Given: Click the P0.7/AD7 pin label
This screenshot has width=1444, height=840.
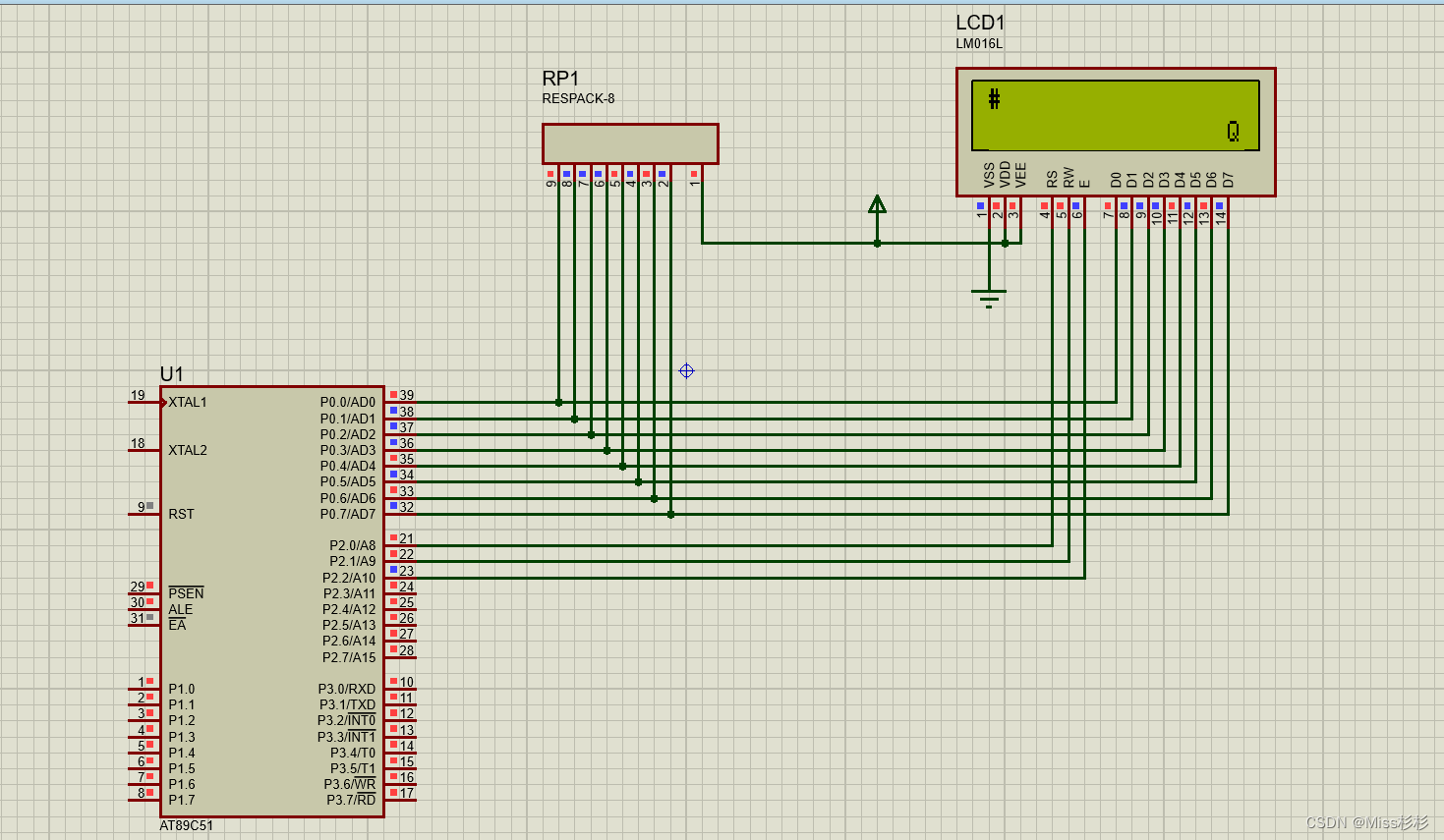Looking at the screenshot, I should tap(348, 514).
